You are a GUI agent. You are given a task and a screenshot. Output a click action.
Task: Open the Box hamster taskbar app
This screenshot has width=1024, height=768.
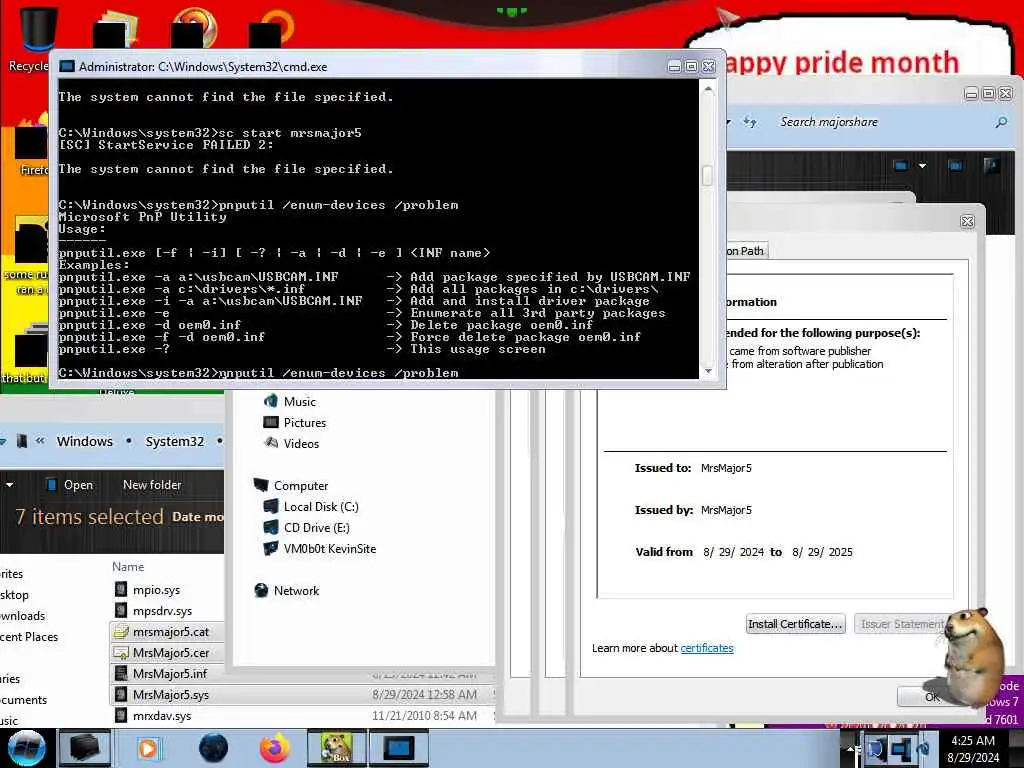pos(336,748)
